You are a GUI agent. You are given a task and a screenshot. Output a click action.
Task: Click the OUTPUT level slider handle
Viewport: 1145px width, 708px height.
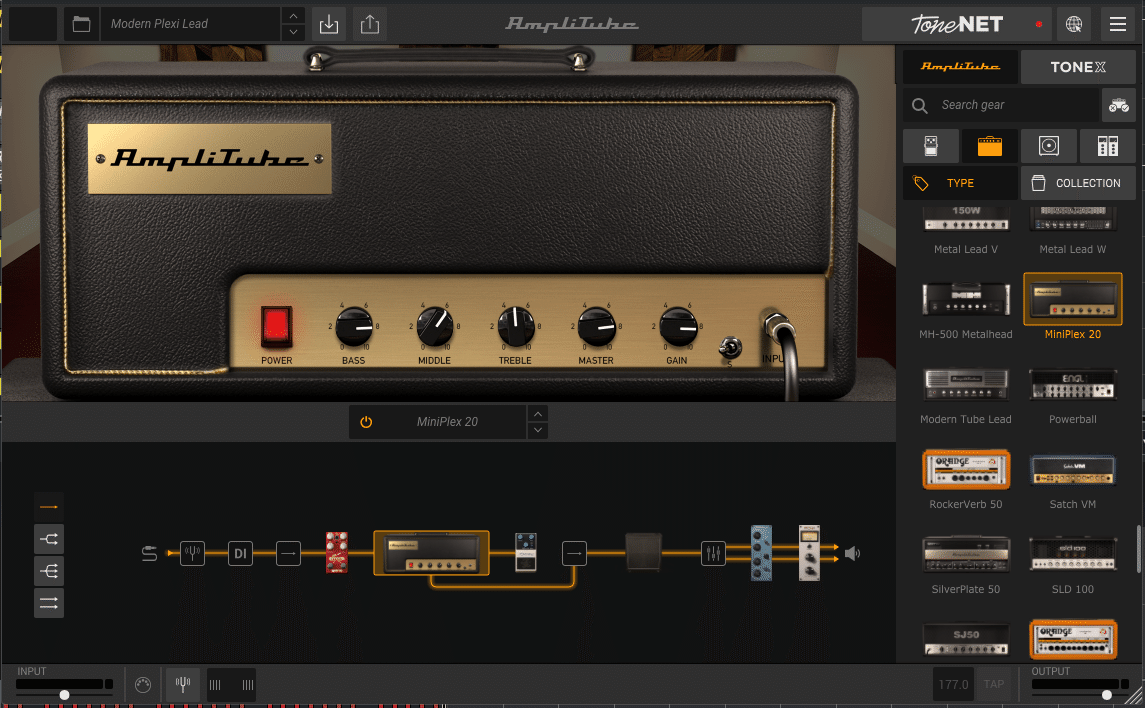click(1107, 696)
